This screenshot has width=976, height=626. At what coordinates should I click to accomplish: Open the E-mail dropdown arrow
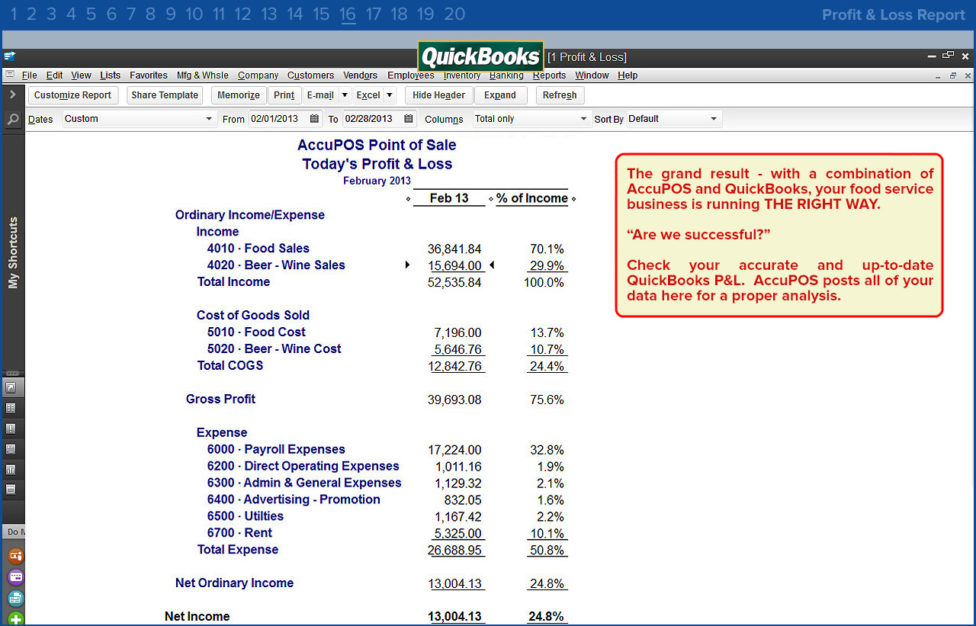click(x=344, y=95)
